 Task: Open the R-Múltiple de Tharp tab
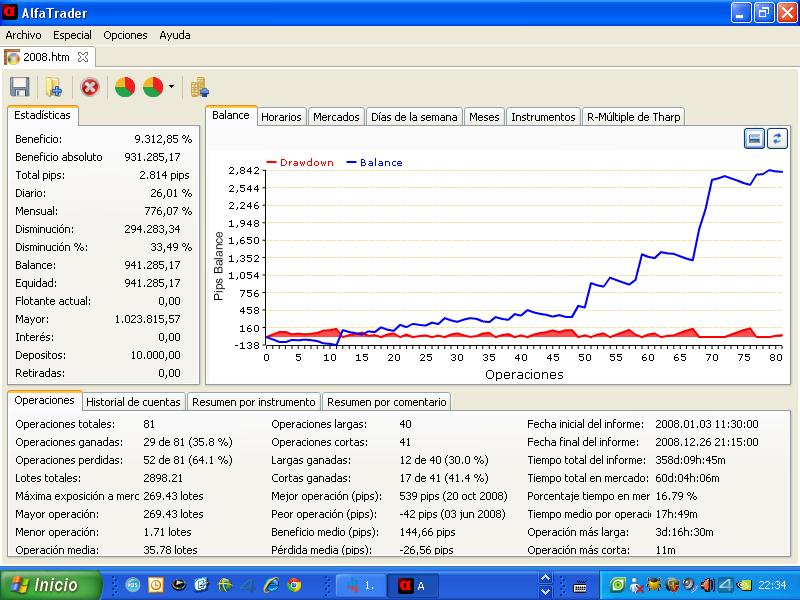tap(633, 117)
